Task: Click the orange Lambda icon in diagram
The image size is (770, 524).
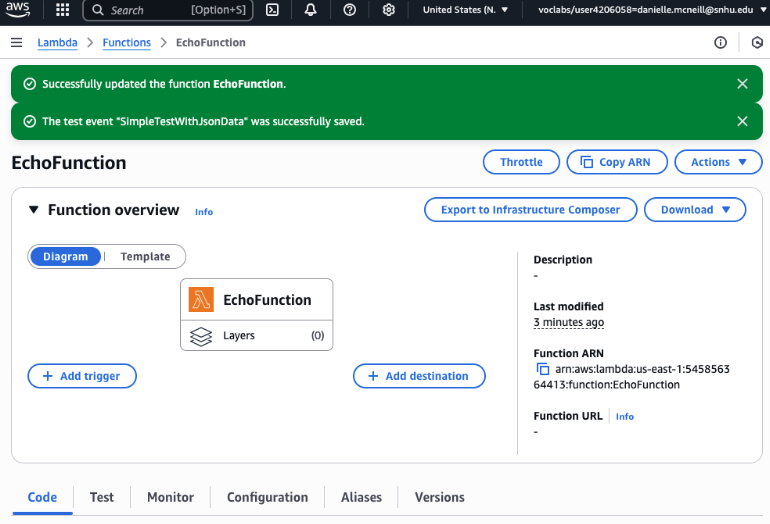Action: (x=201, y=300)
